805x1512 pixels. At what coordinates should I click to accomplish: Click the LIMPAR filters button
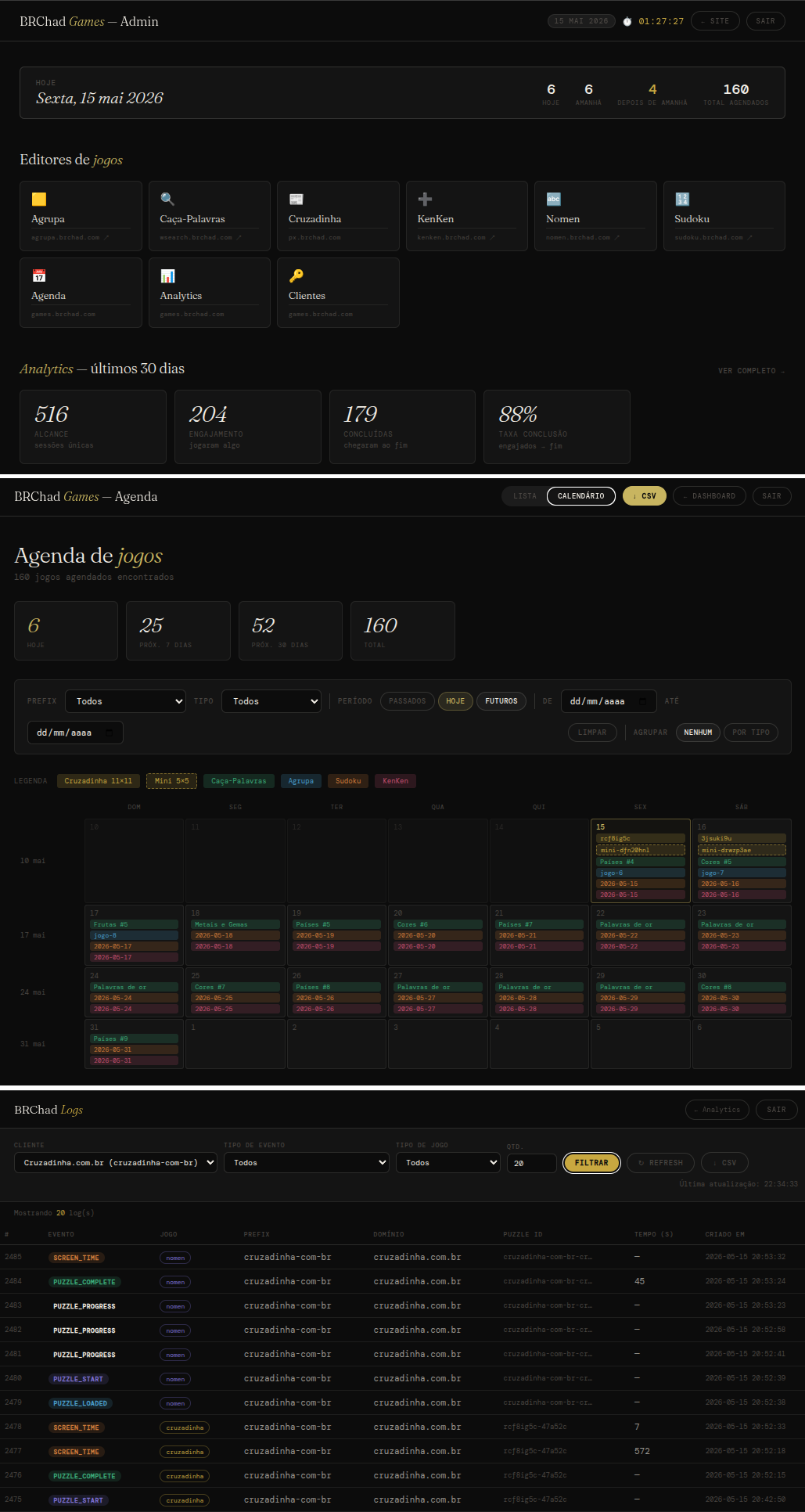592,733
